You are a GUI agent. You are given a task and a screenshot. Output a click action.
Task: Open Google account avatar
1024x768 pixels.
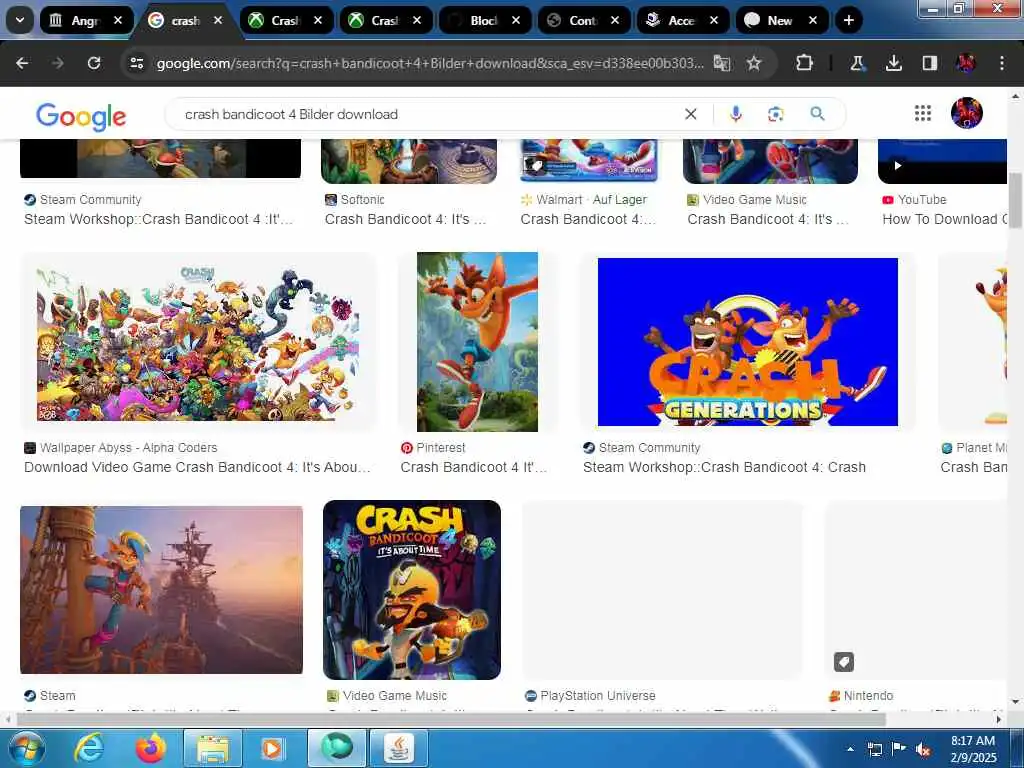[x=967, y=113]
